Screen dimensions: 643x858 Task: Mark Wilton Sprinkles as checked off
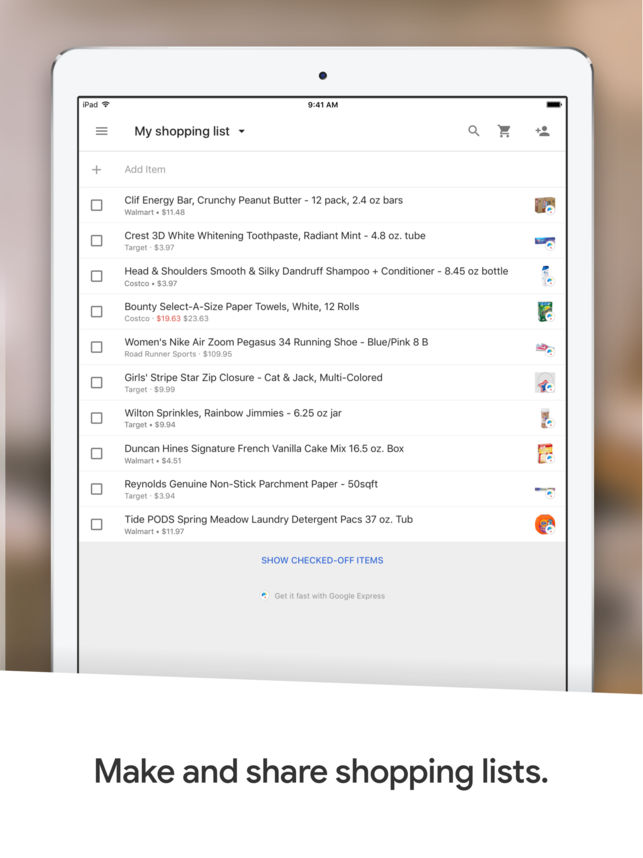97,418
